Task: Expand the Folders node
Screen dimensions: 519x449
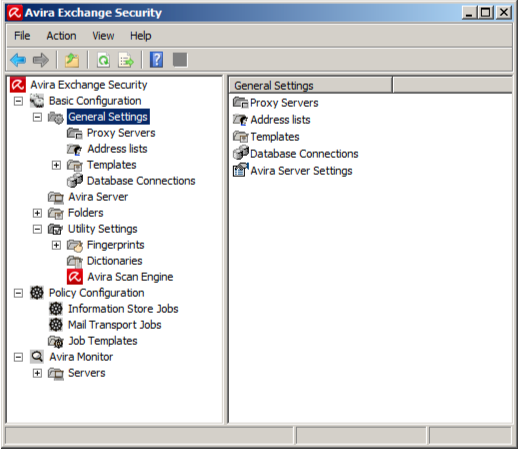Action: click(x=37, y=213)
